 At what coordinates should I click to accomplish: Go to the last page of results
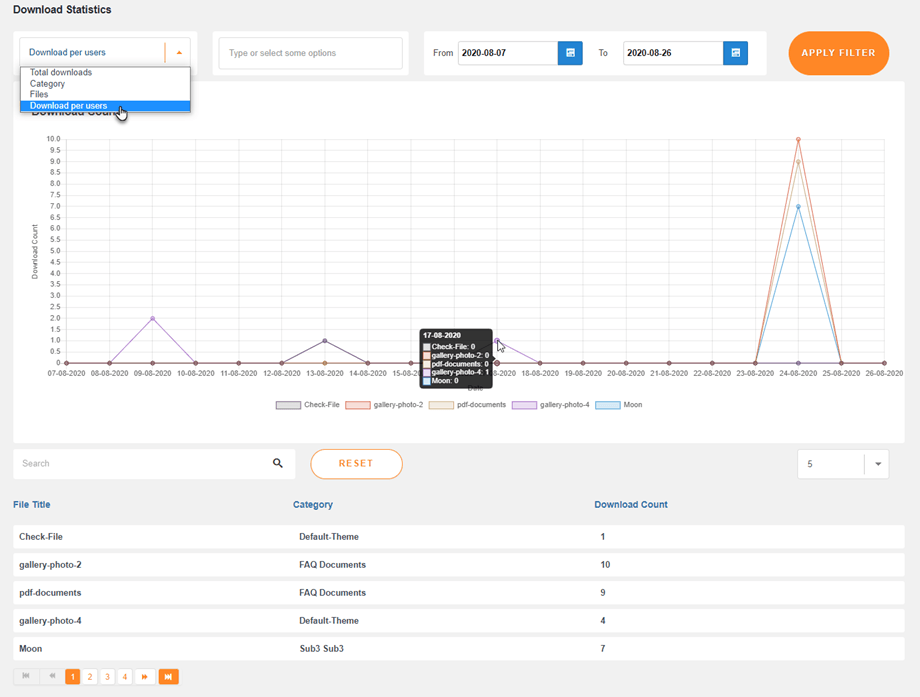168,677
